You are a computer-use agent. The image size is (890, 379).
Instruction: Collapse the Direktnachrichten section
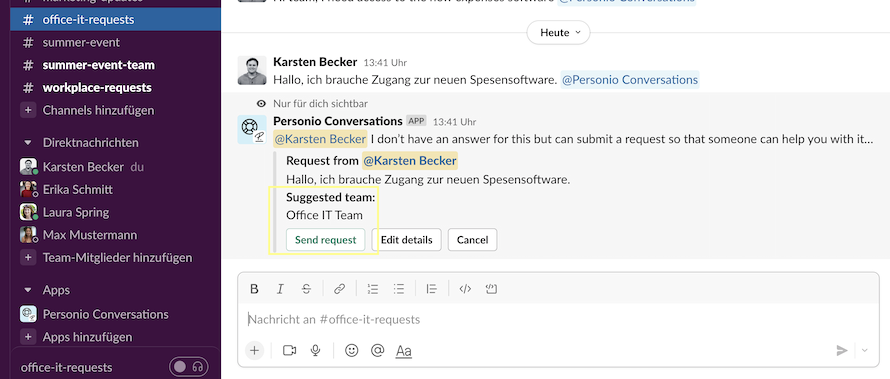coord(27,142)
